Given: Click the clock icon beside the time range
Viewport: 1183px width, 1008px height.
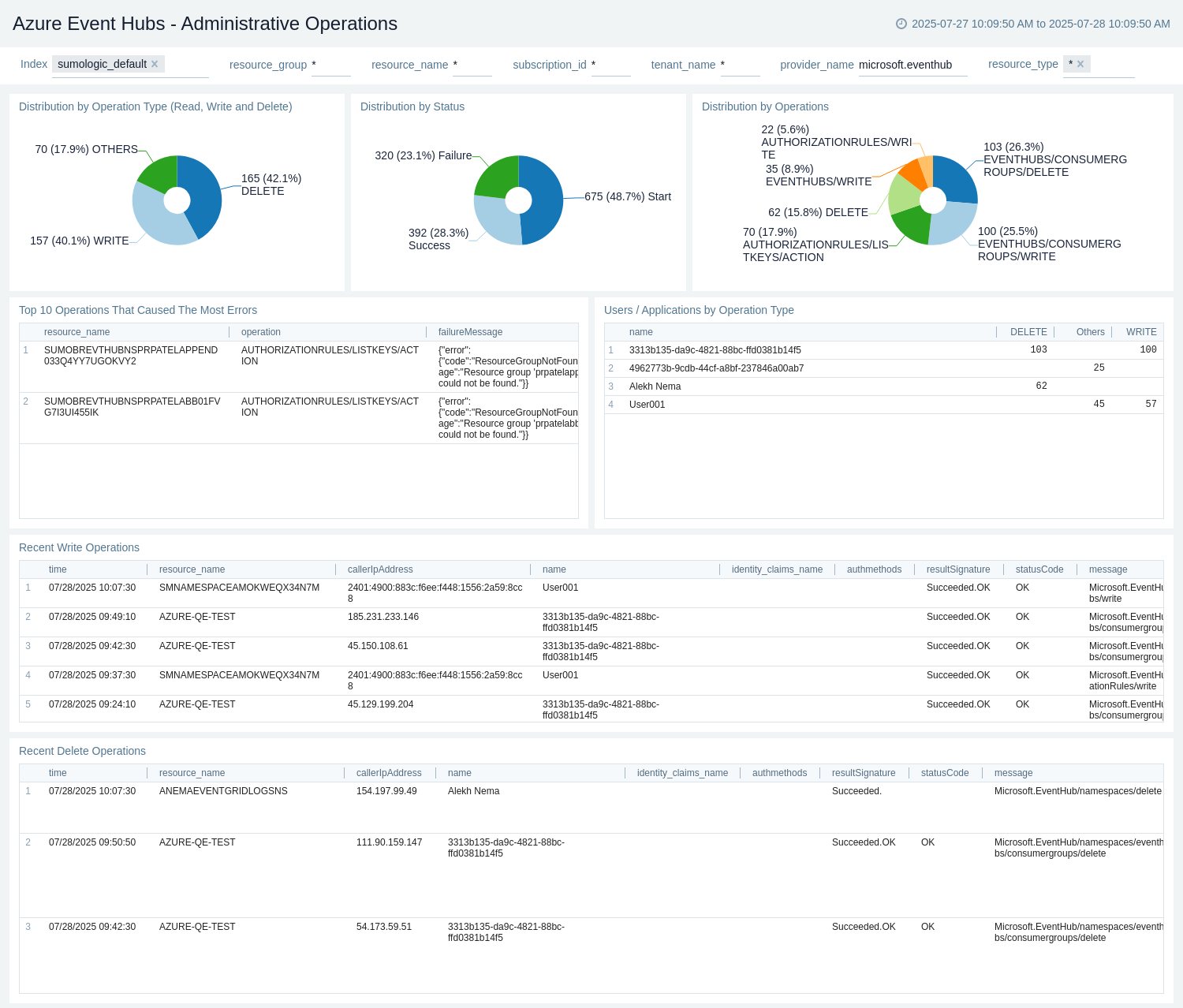Looking at the screenshot, I should tap(901, 24).
